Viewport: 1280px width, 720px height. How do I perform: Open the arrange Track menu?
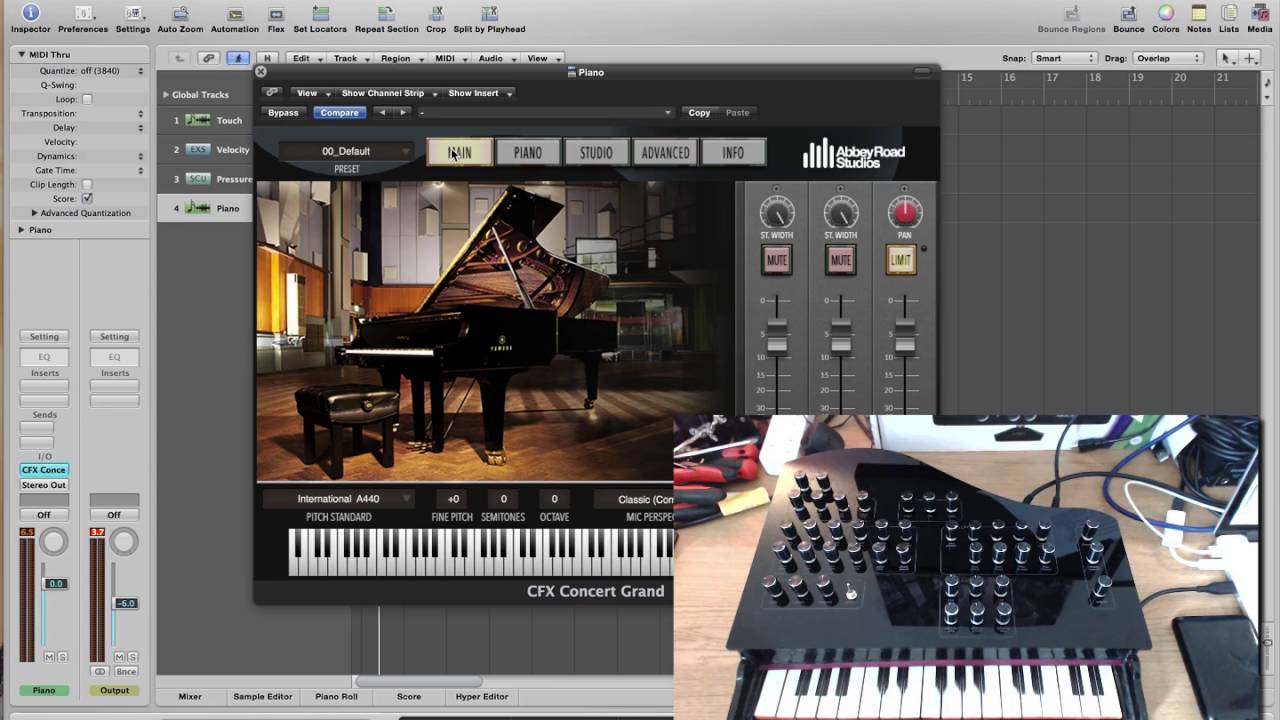pyautogui.click(x=350, y=59)
